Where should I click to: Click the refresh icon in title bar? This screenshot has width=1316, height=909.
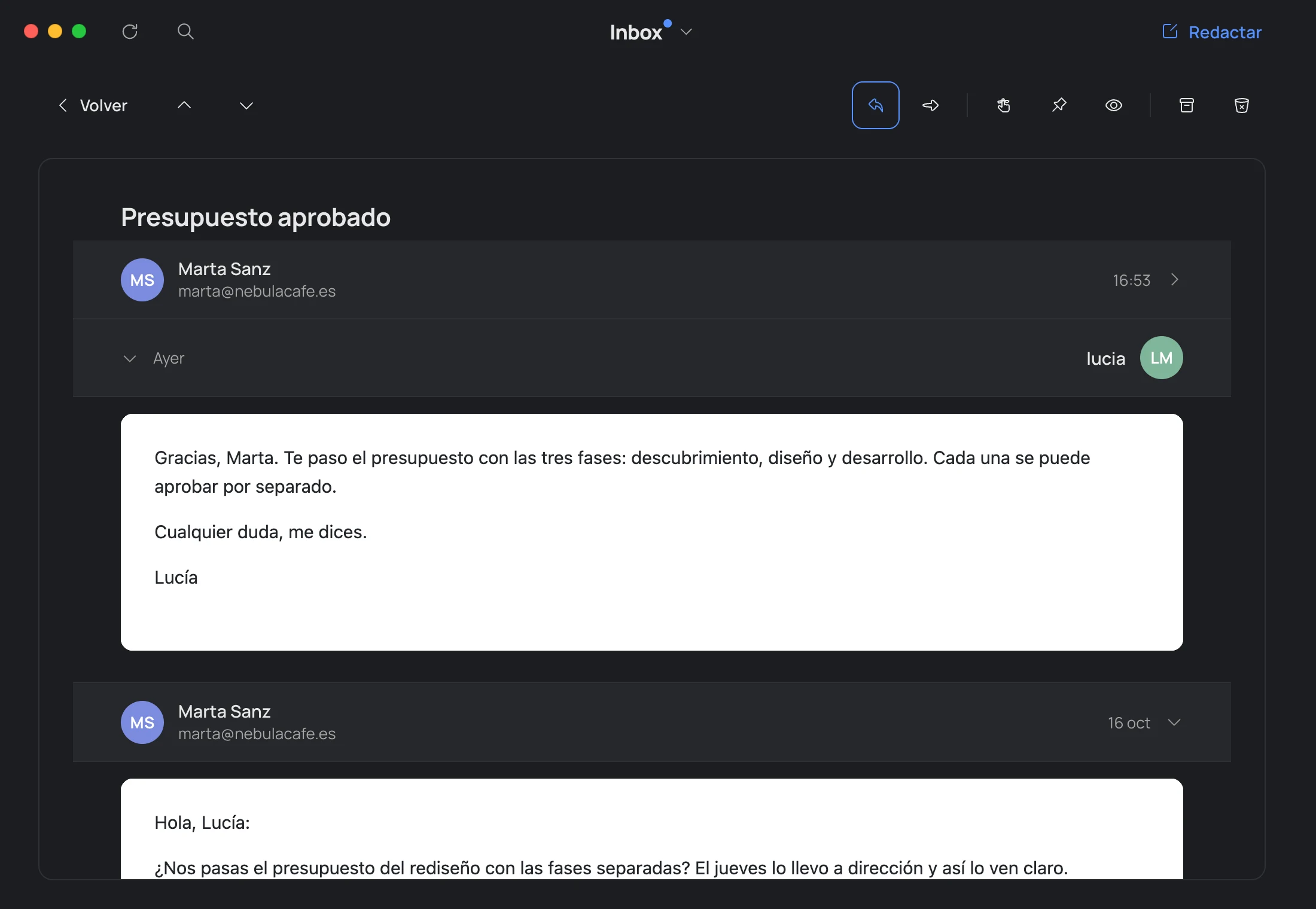point(130,32)
